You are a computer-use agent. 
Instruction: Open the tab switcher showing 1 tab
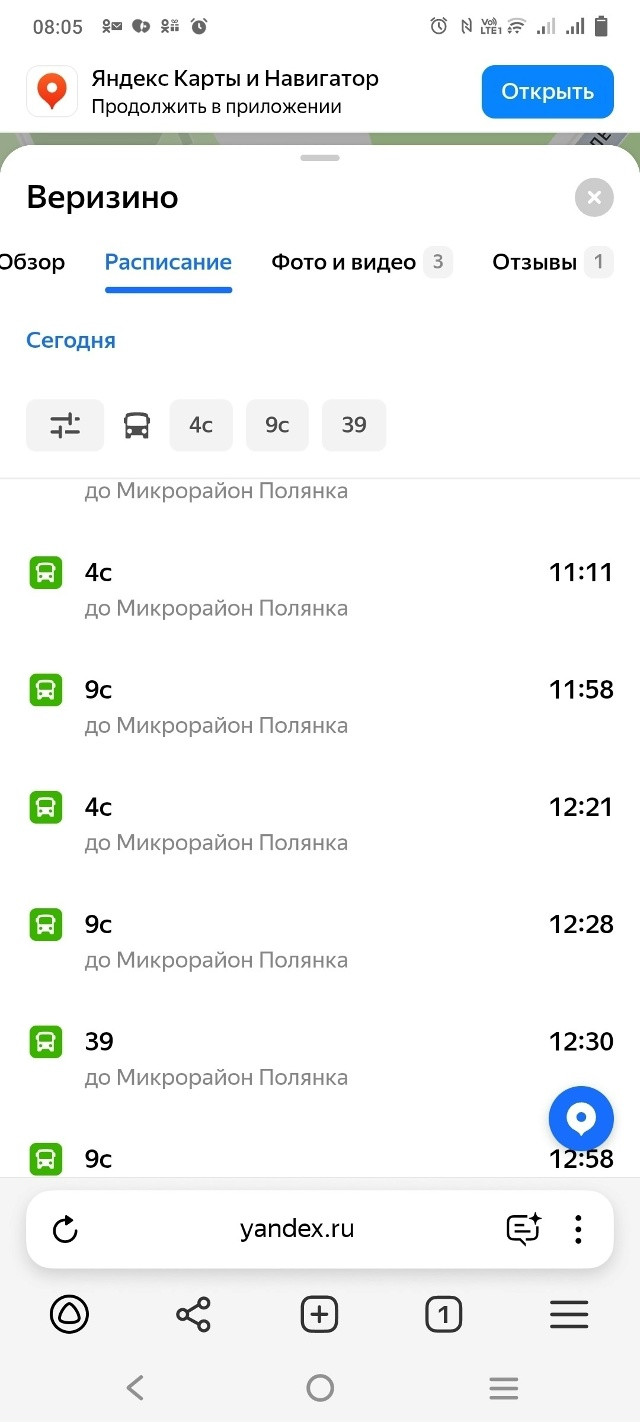(x=443, y=1314)
